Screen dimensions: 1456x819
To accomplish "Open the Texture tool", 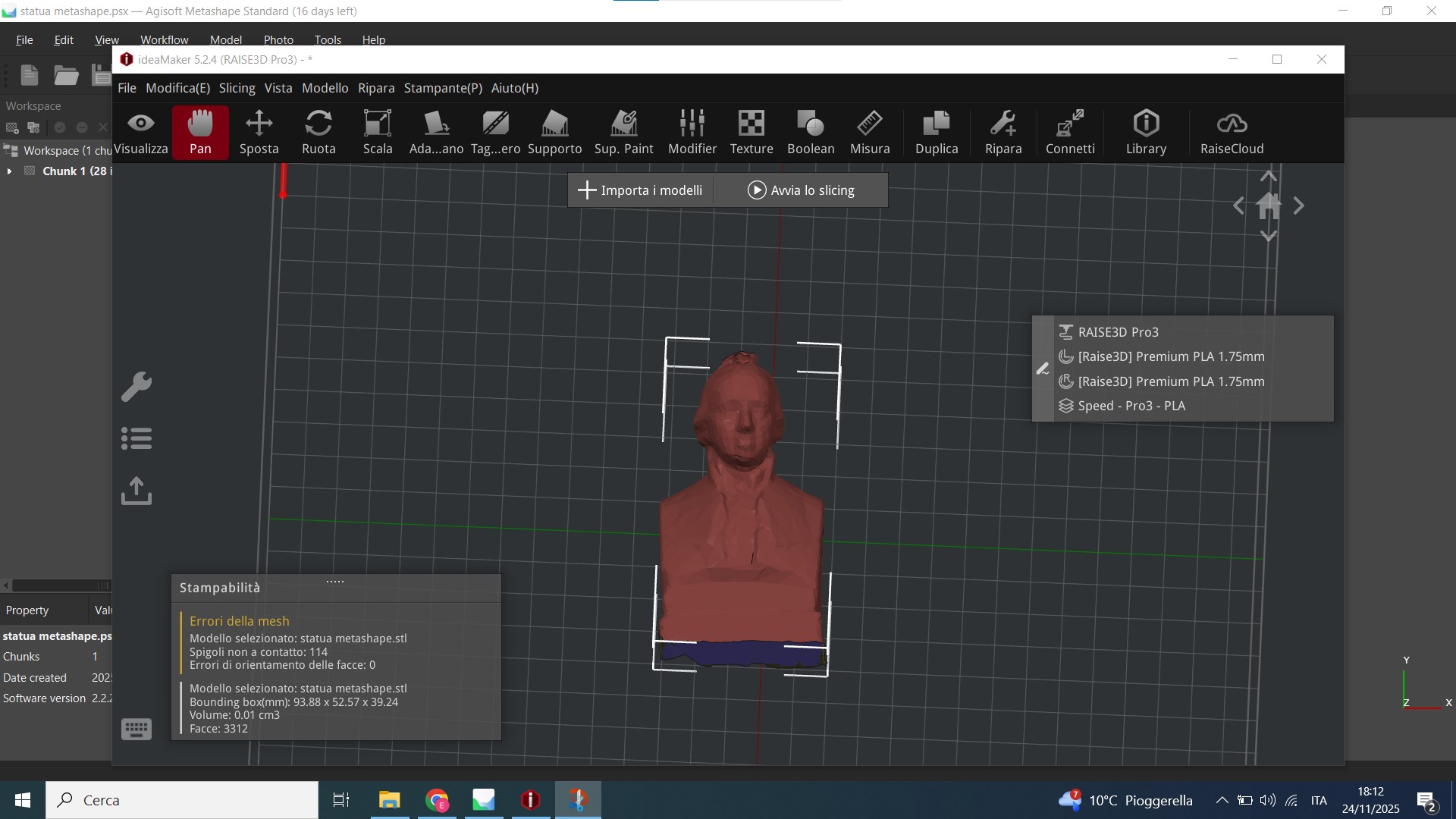I will click(x=752, y=132).
